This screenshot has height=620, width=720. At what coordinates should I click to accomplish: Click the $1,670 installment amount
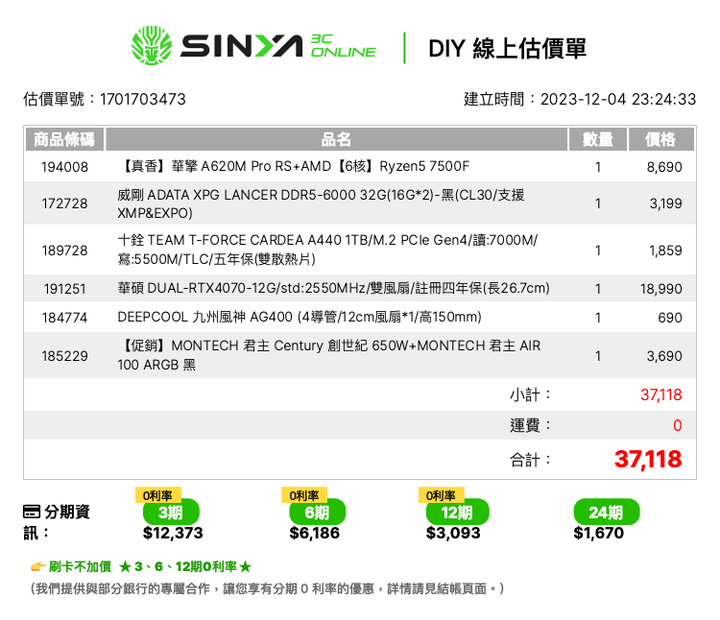coord(599,533)
